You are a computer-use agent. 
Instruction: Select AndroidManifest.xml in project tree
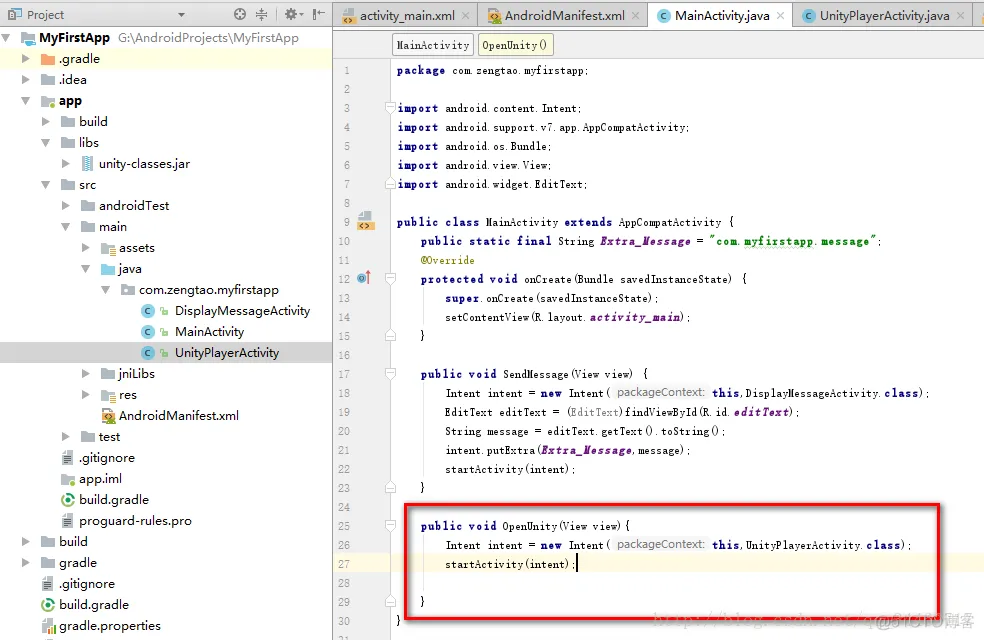[x=179, y=415]
